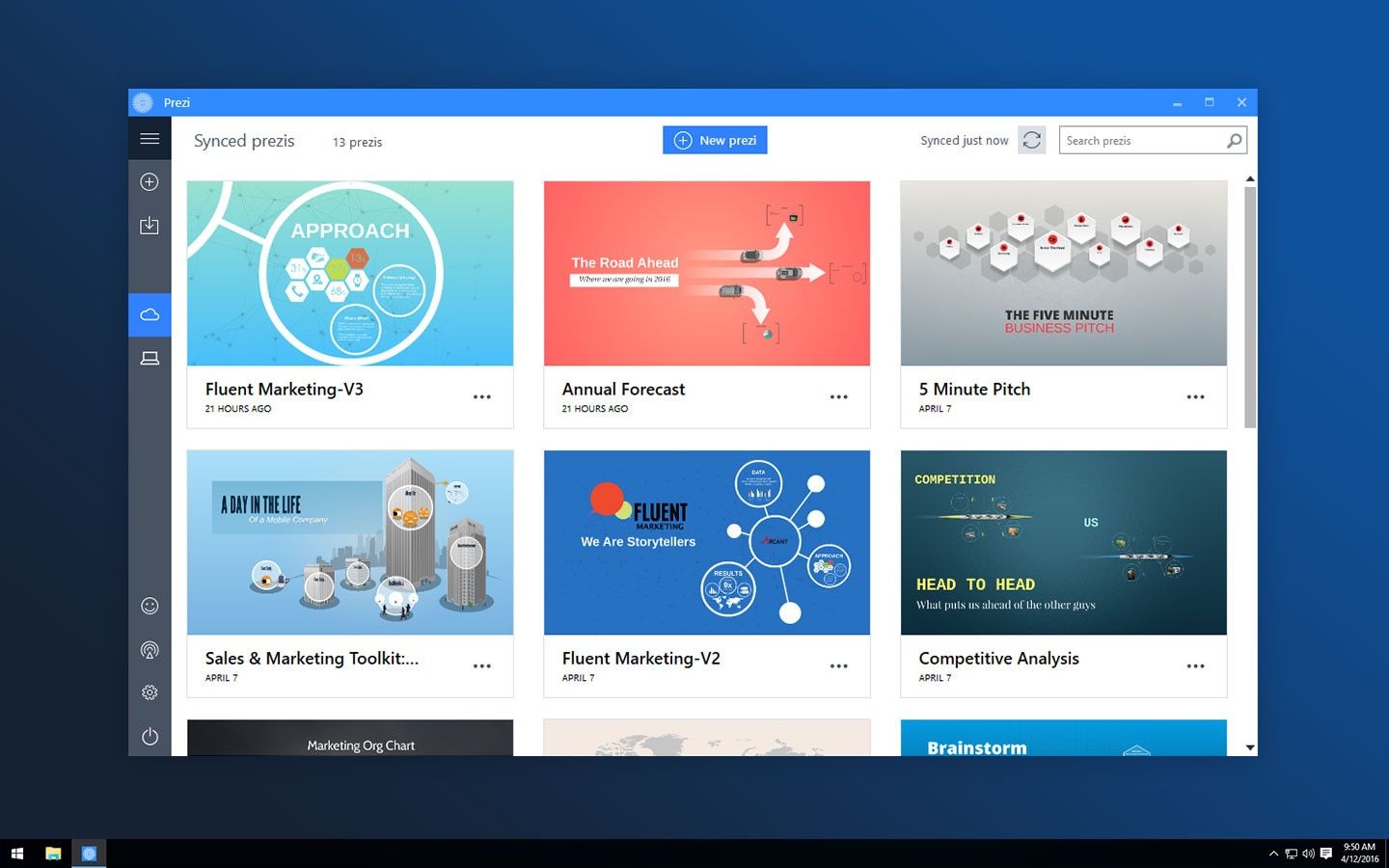Open options menu for Annual Forecast
Screen dimensions: 1389x868
(x=839, y=396)
